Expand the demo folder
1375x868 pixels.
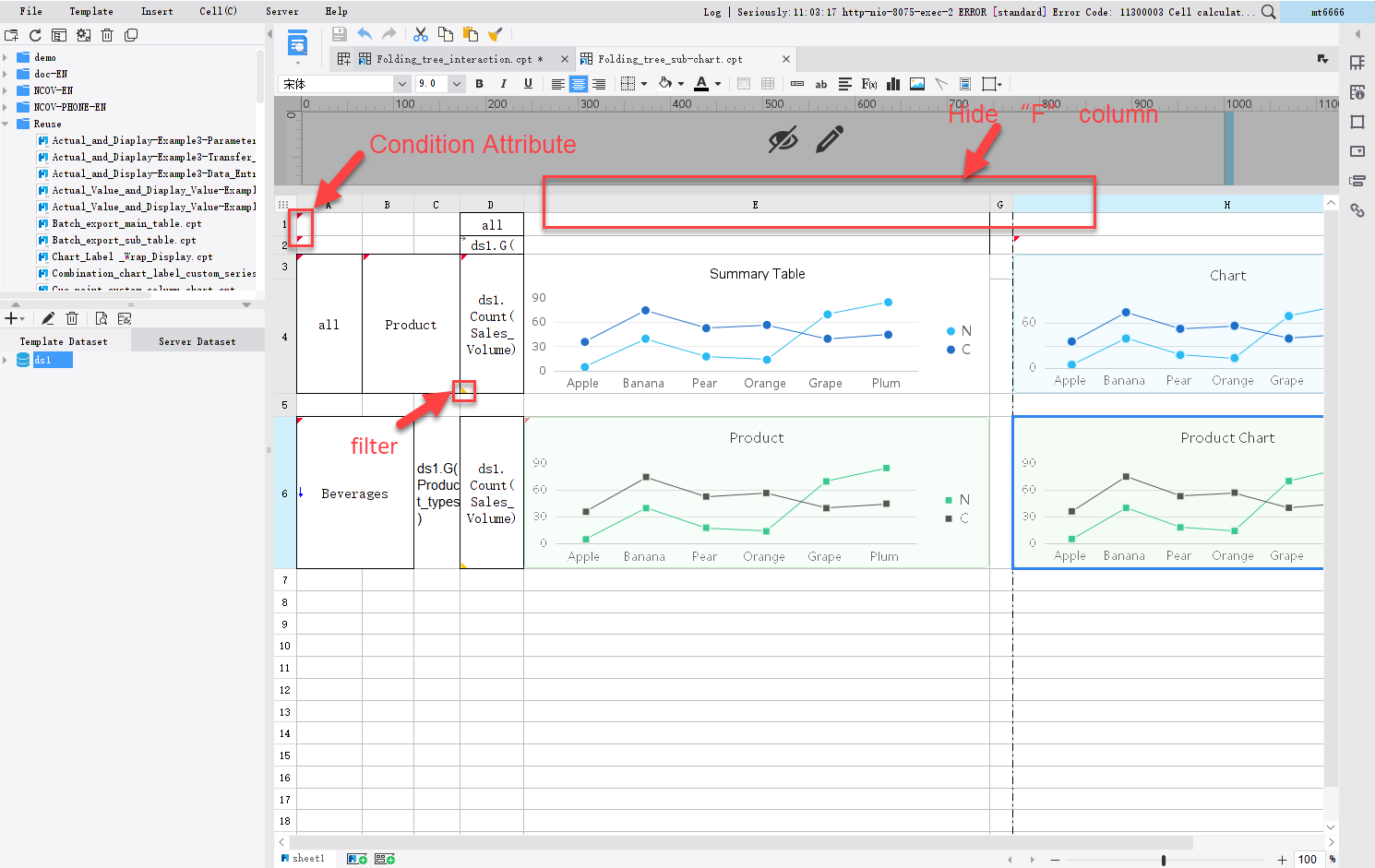[x=9, y=57]
